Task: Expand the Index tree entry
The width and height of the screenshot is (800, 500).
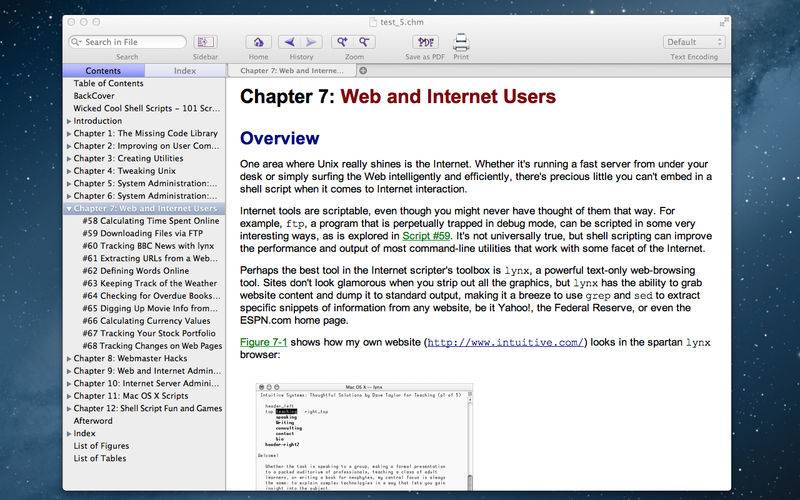Action: [69, 434]
